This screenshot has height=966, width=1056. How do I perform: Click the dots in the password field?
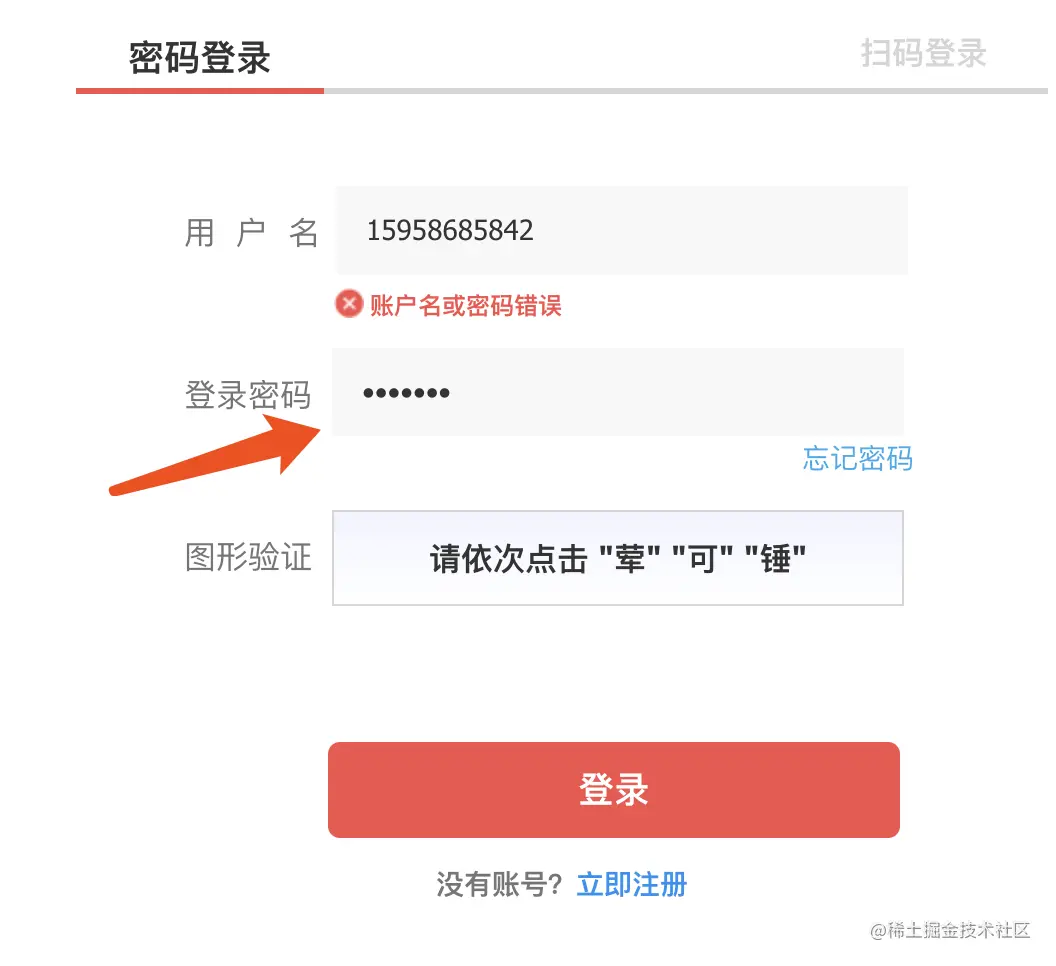(x=405, y=392)
